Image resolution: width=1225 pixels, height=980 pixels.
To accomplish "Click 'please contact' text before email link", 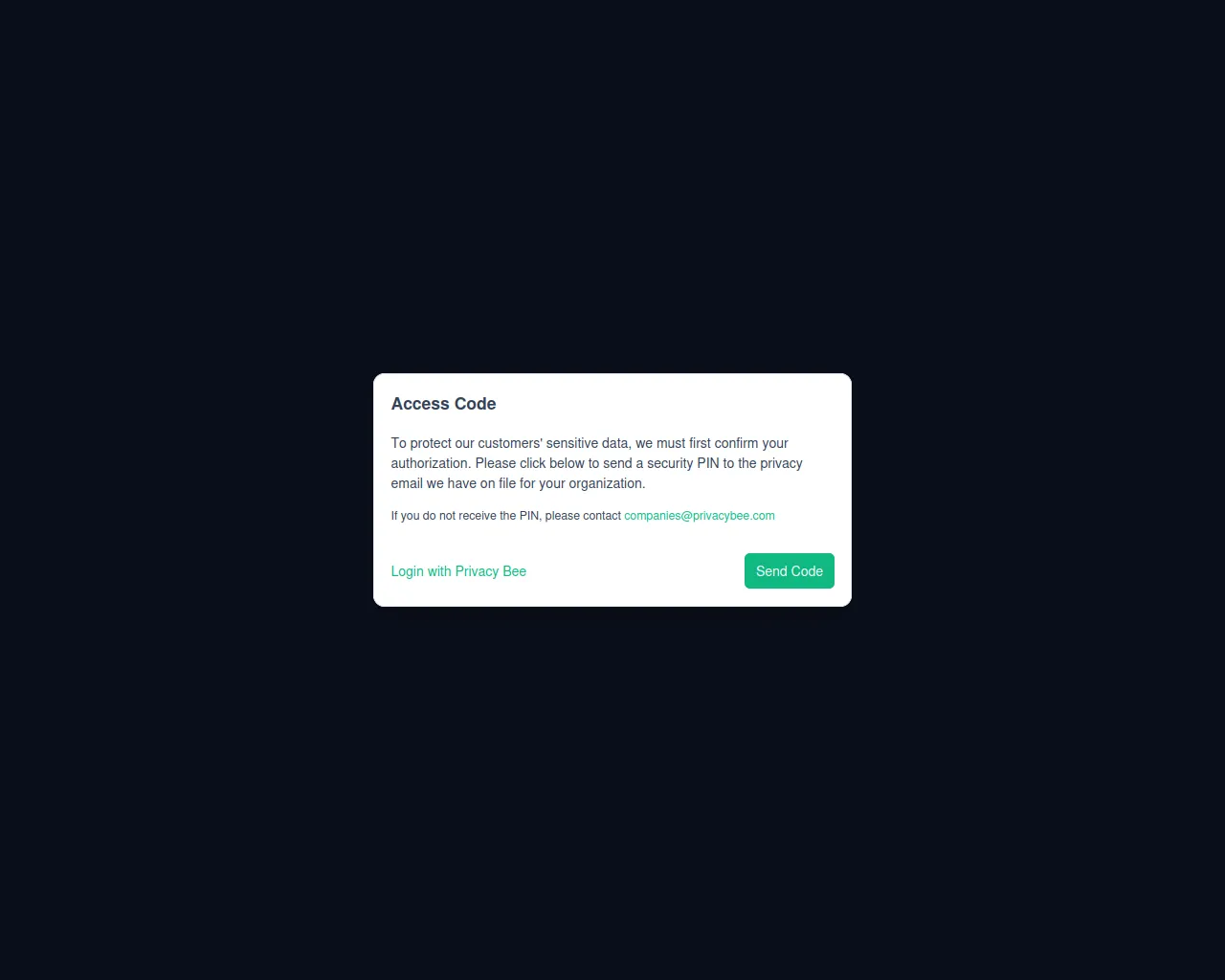I will point(583,516).
